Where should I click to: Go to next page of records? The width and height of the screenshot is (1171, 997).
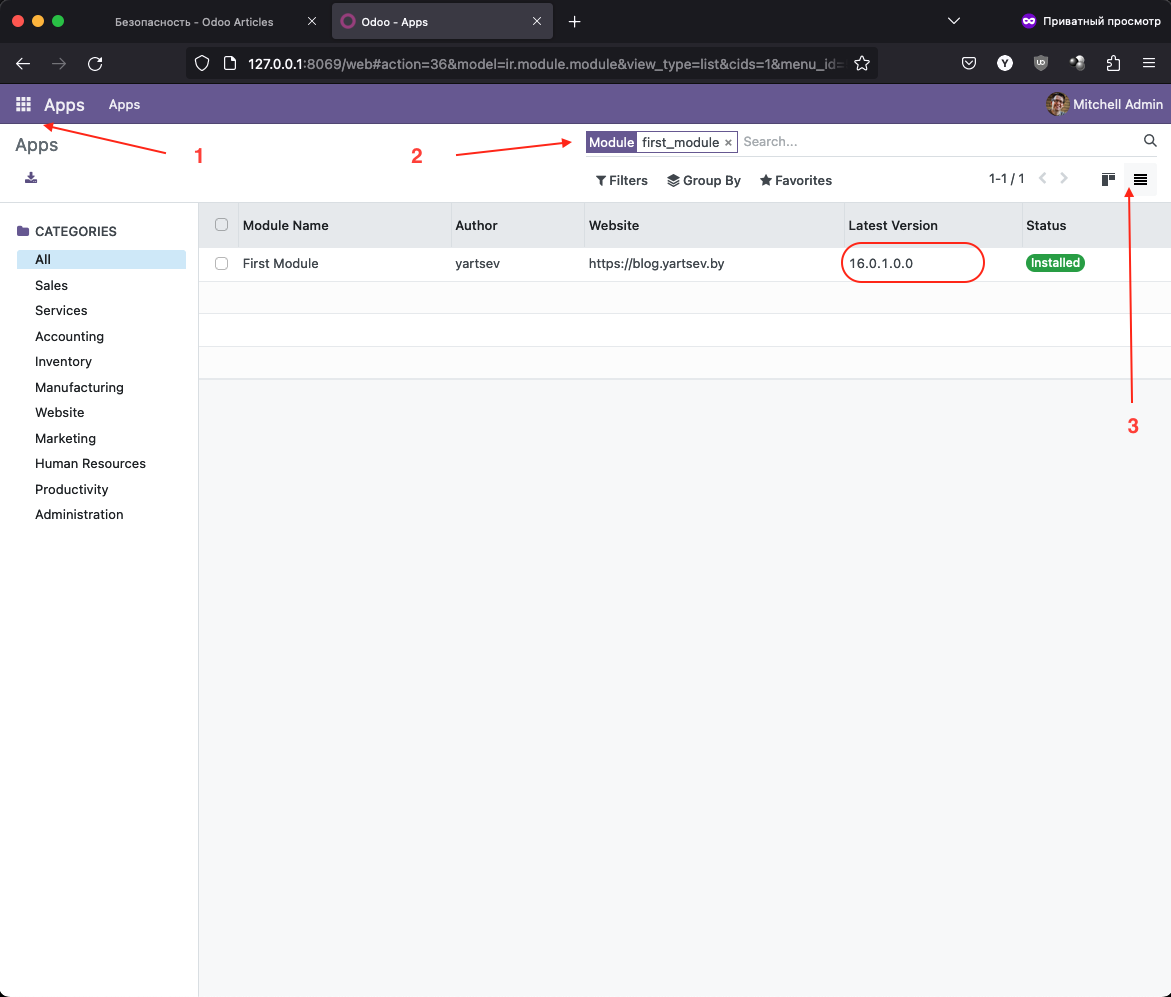point(1064,178)
